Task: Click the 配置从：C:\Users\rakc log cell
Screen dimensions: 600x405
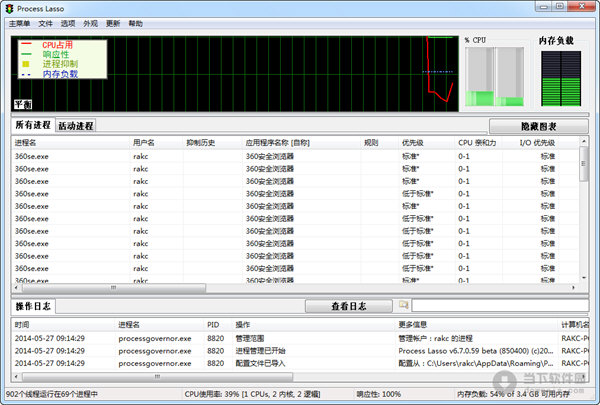Action: point(476,363)
